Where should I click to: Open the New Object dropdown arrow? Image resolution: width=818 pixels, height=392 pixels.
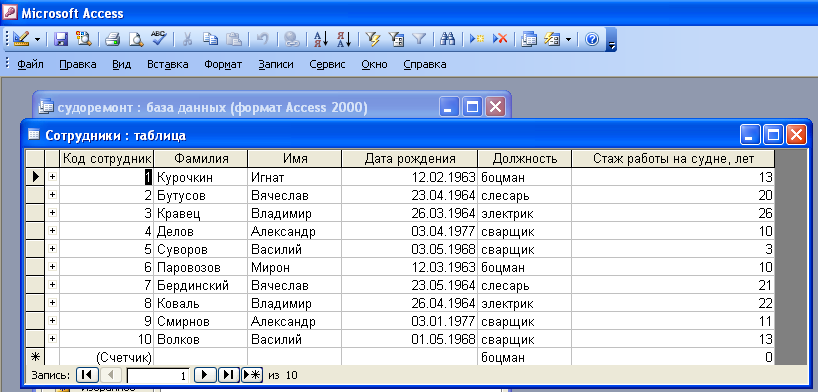(x=569, y=39)
